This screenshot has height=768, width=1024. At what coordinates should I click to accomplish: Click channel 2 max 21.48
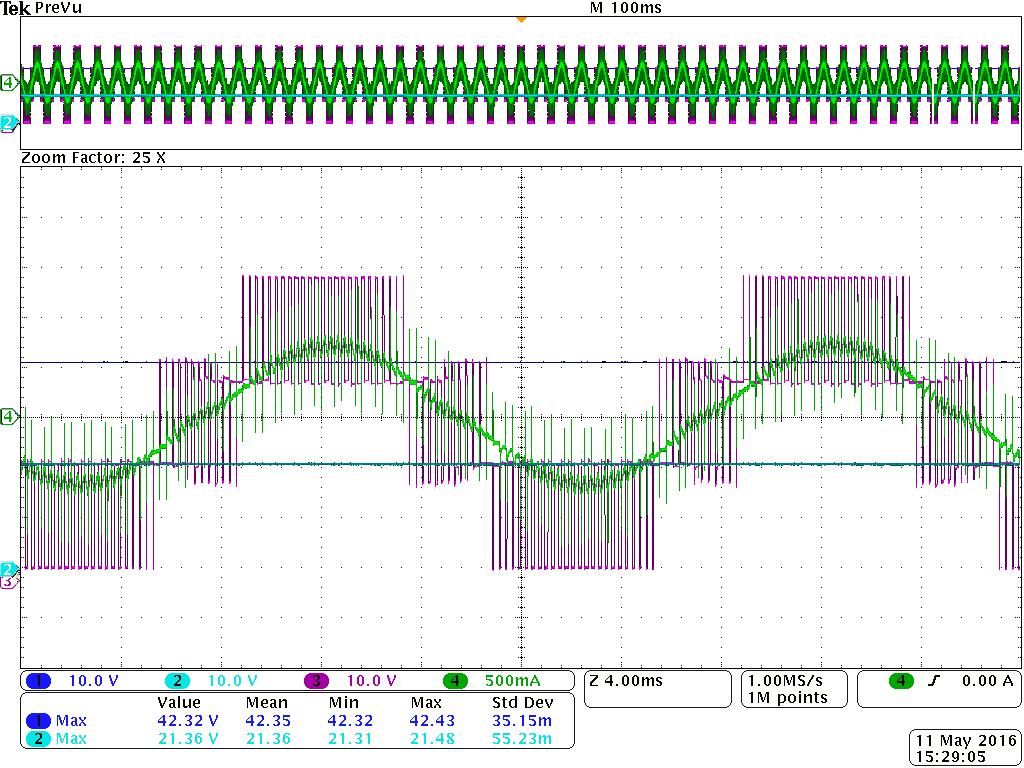[x=432, y=739]
